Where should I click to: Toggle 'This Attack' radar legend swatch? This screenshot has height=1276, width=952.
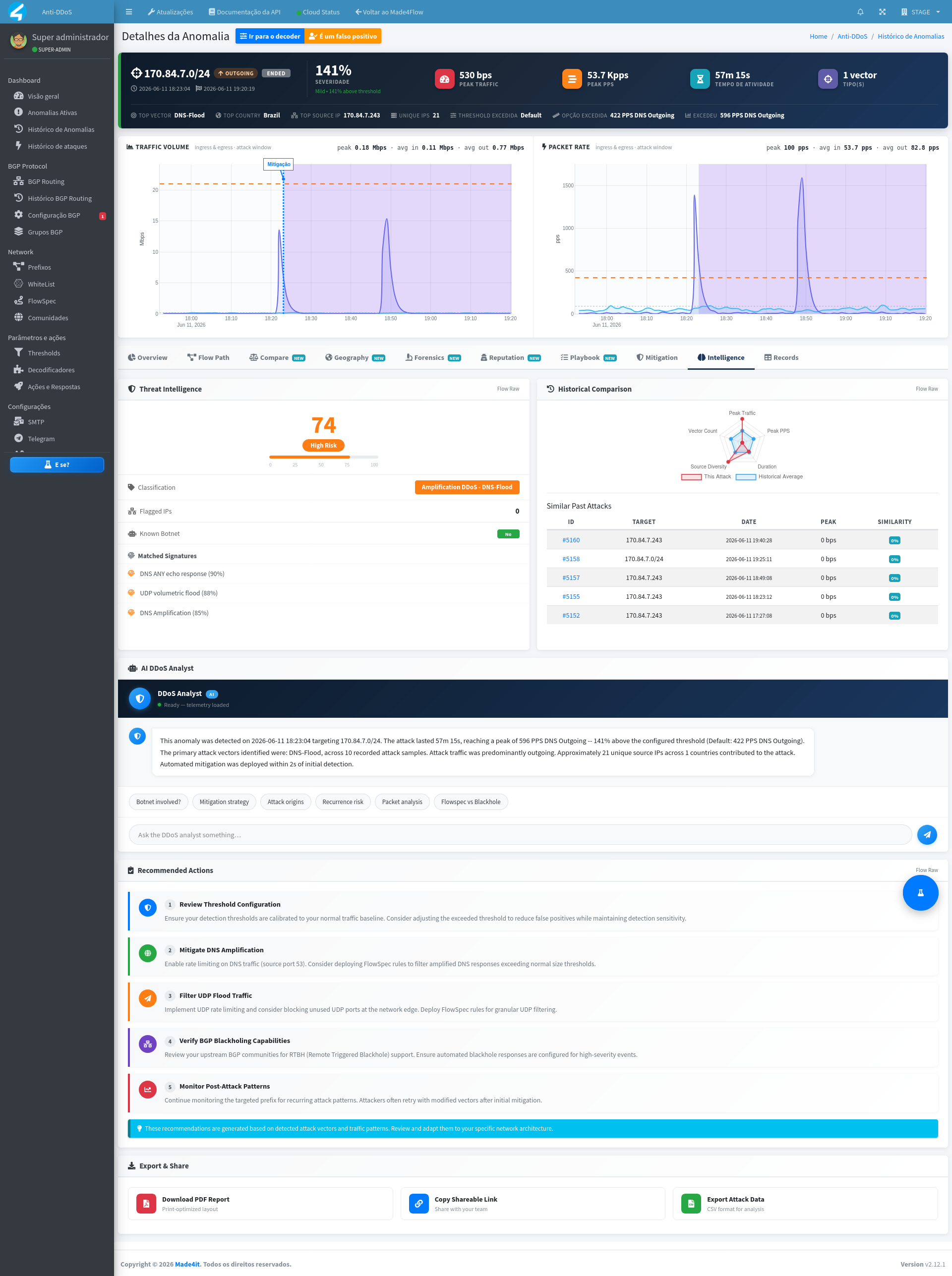point(691,477)
